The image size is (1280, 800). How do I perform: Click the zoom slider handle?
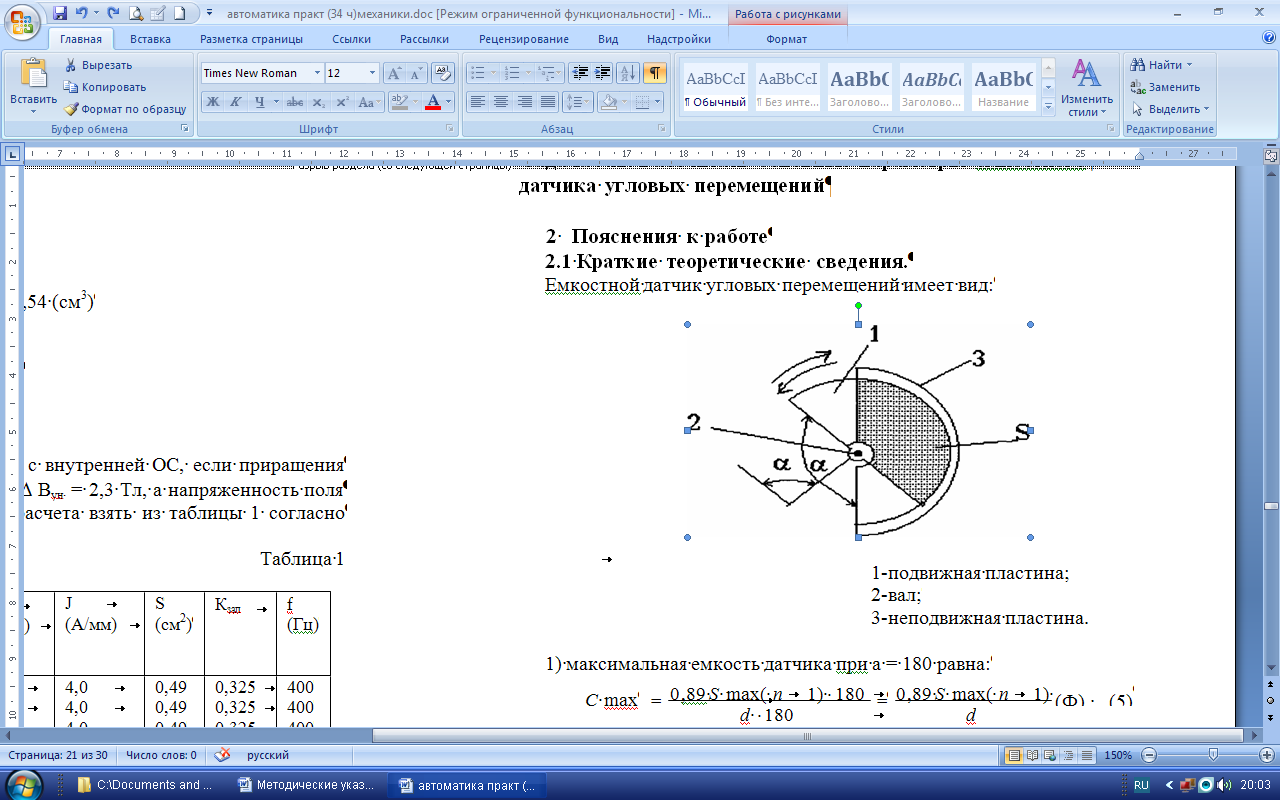(x=1213, y=755)
